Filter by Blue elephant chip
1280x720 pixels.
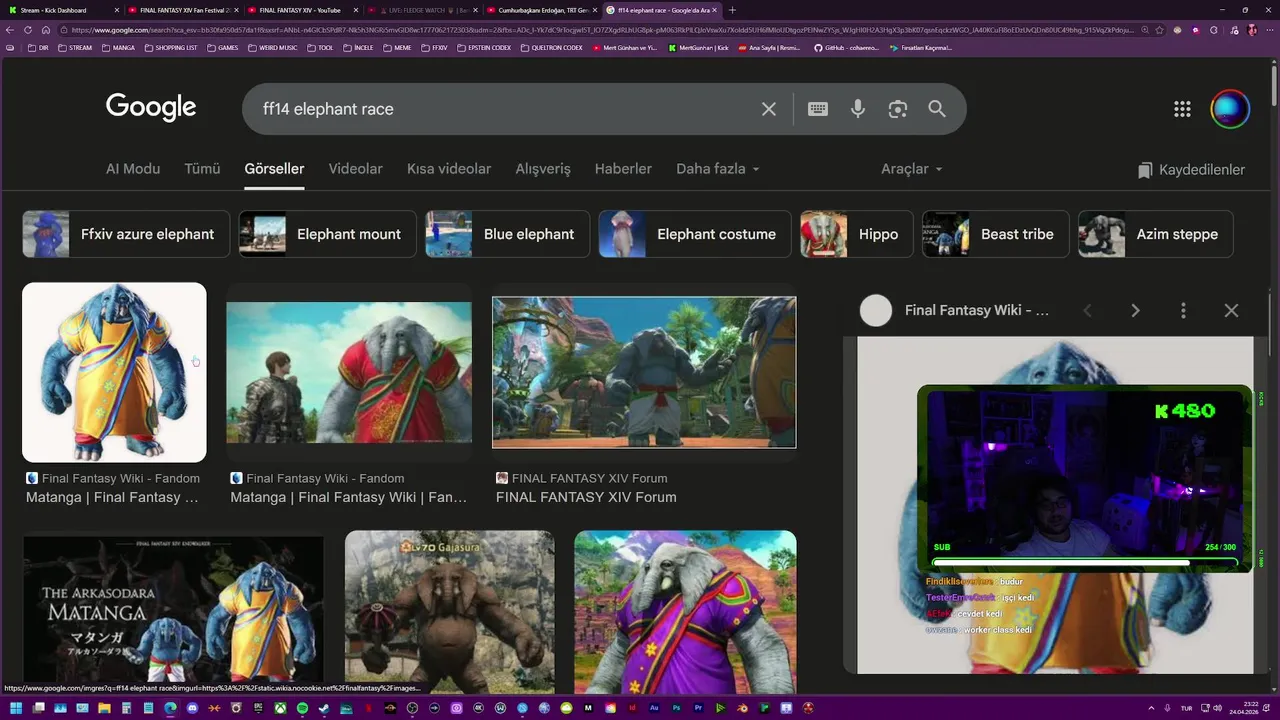tap(507, 234)
